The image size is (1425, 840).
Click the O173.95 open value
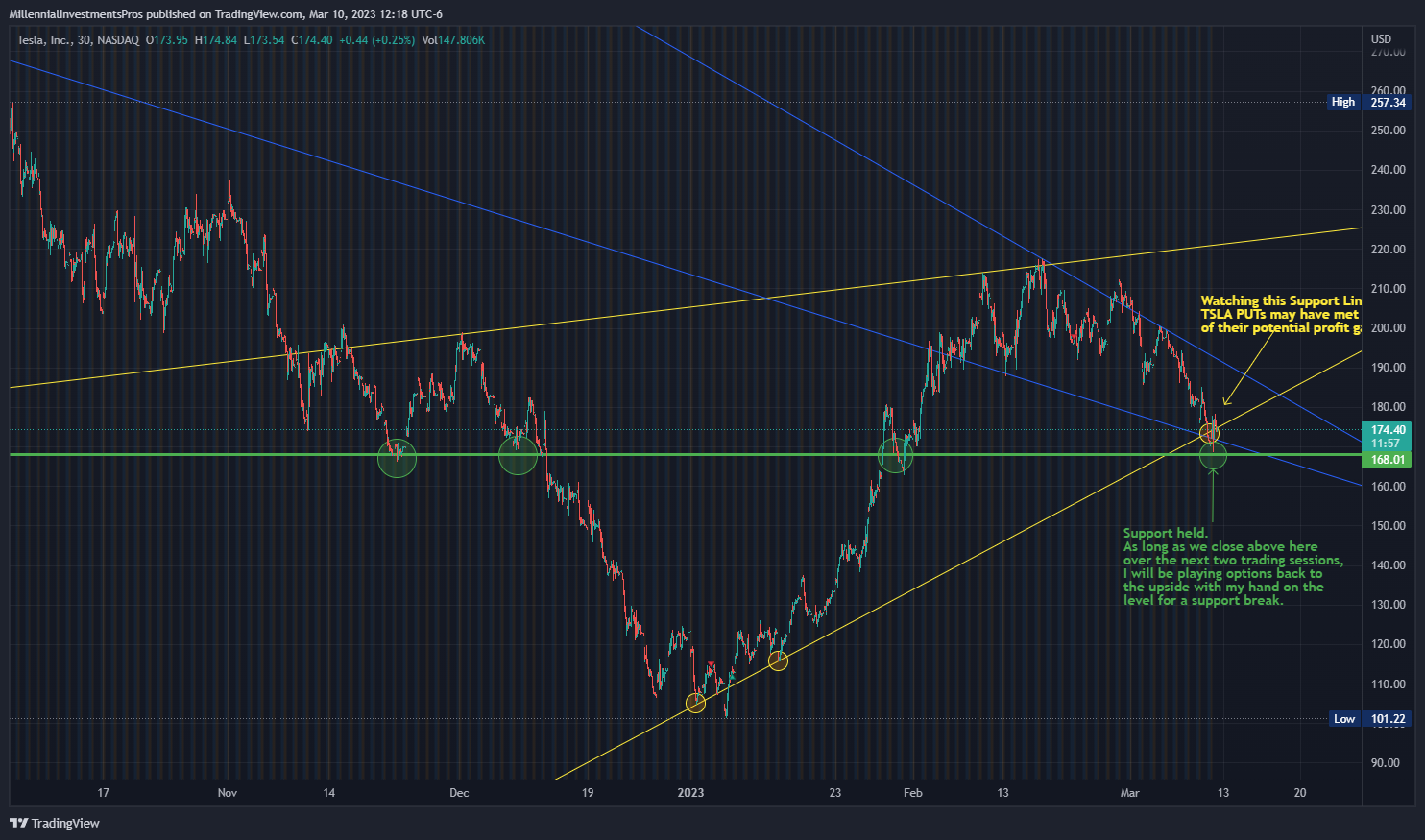pos(167,40)
